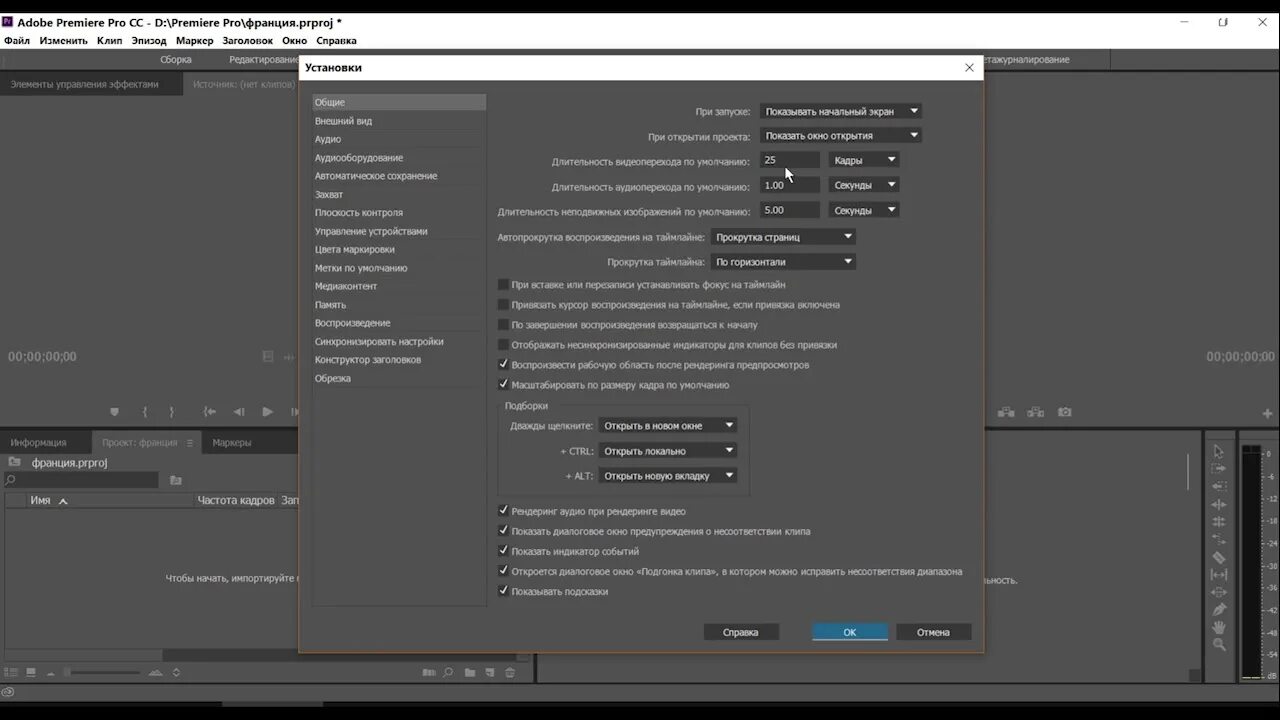Click the OK button in Установки dialog
Image resolution: width=1280 pixels, height=720 pixels.
(849, 632)
